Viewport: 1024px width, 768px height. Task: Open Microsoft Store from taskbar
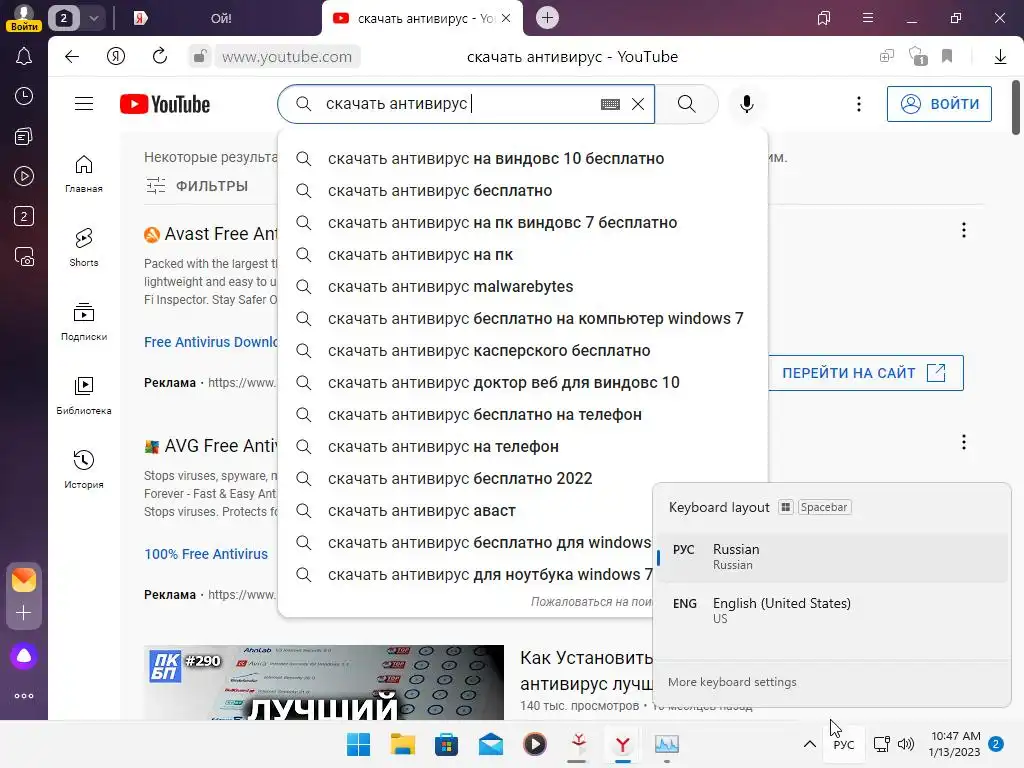point(447,744)
